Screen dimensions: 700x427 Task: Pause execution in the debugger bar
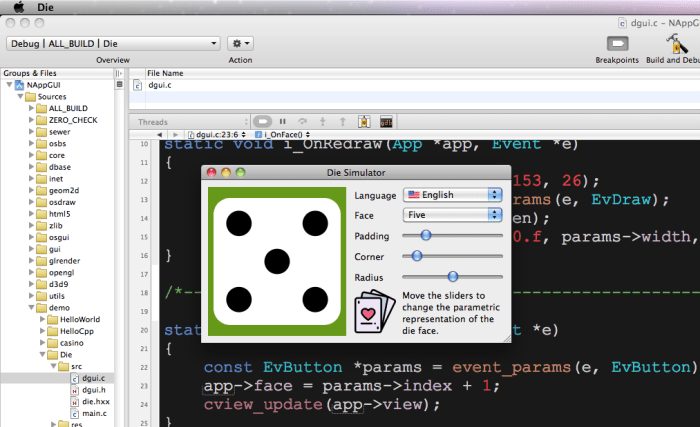click(x=283, y=121)
